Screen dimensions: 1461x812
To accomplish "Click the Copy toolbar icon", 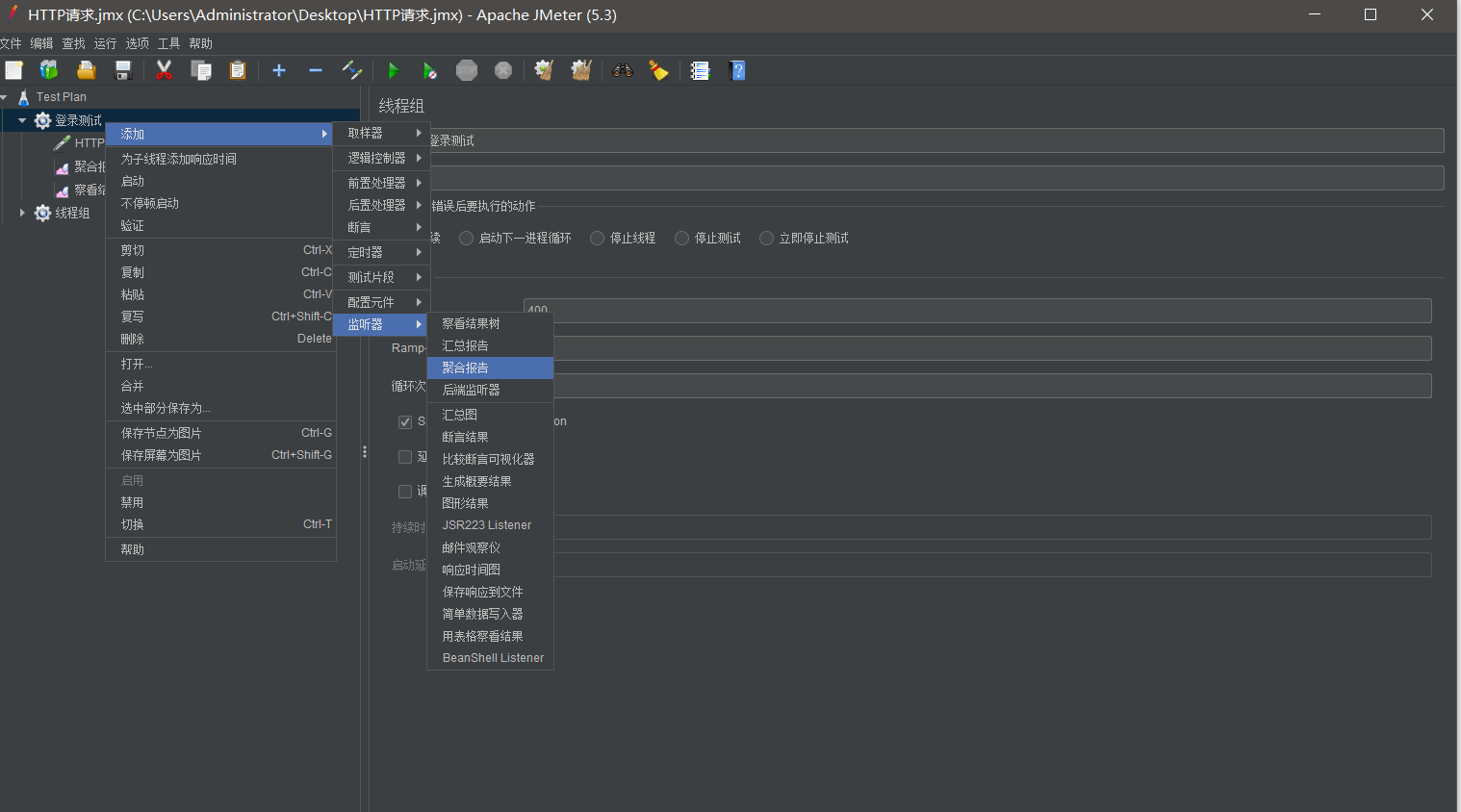I will click(200, 70).
